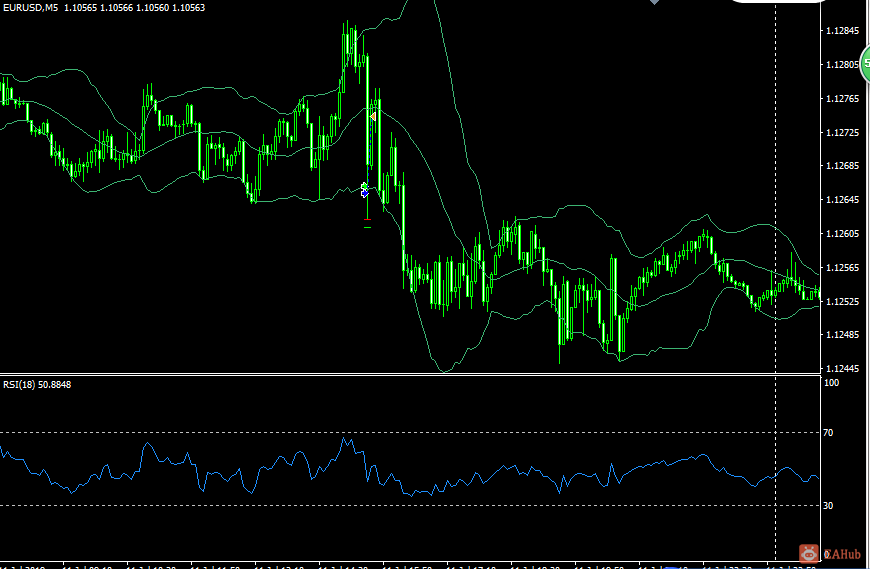Select the green arrow order marker
The image size is (870, 569).
click(365, 186)
